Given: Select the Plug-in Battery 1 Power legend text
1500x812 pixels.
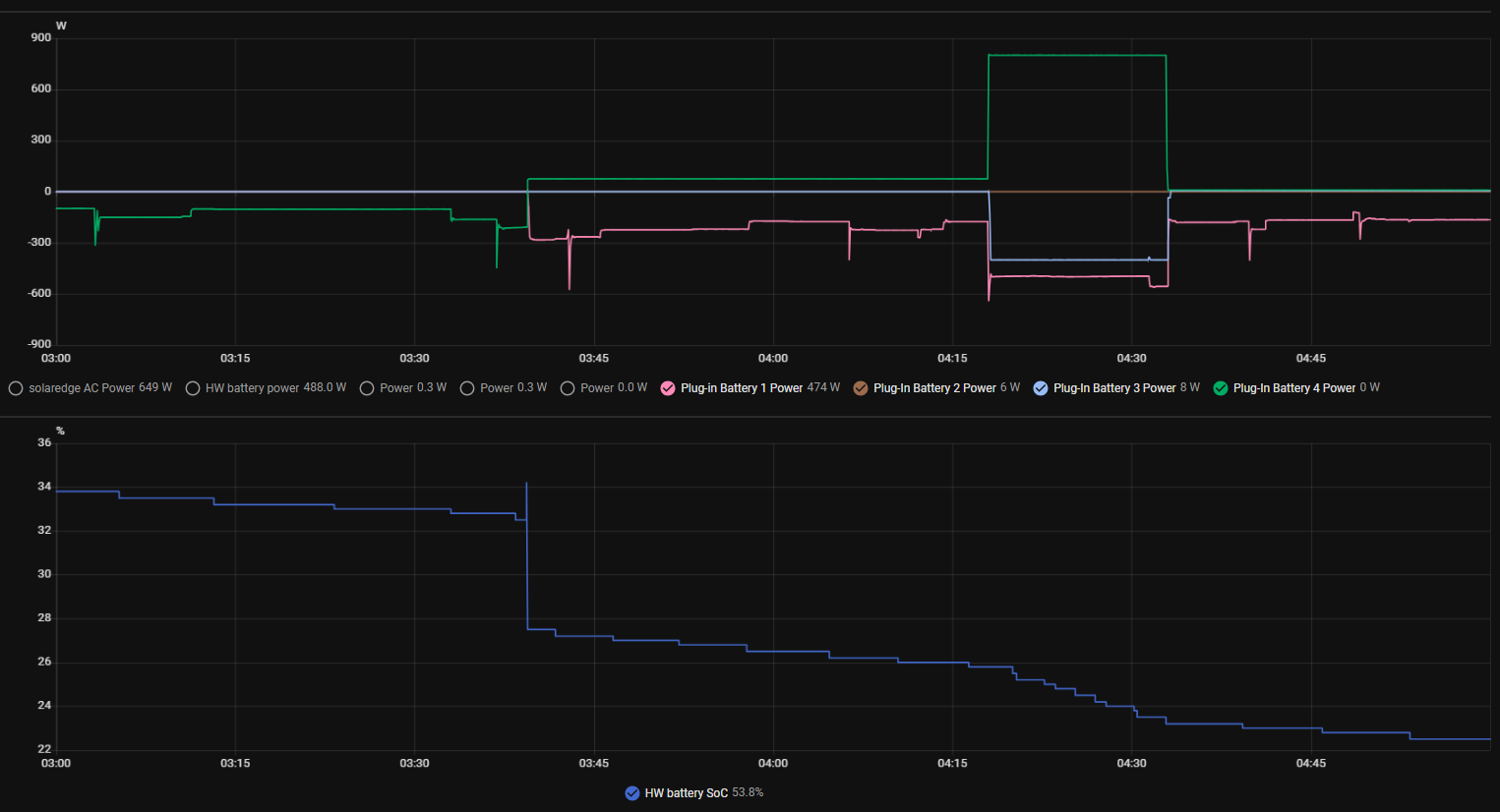Looking at the screenshot, I should [742, 388].
